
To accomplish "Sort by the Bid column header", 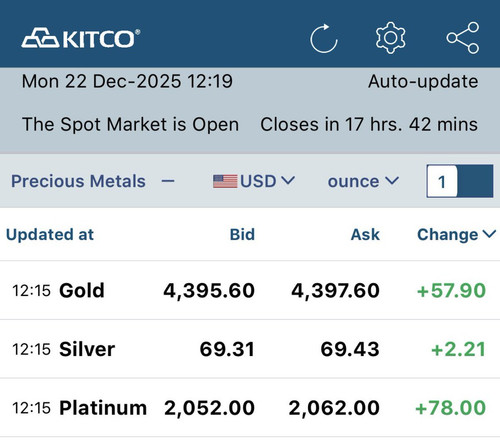I will pos(242,234).
